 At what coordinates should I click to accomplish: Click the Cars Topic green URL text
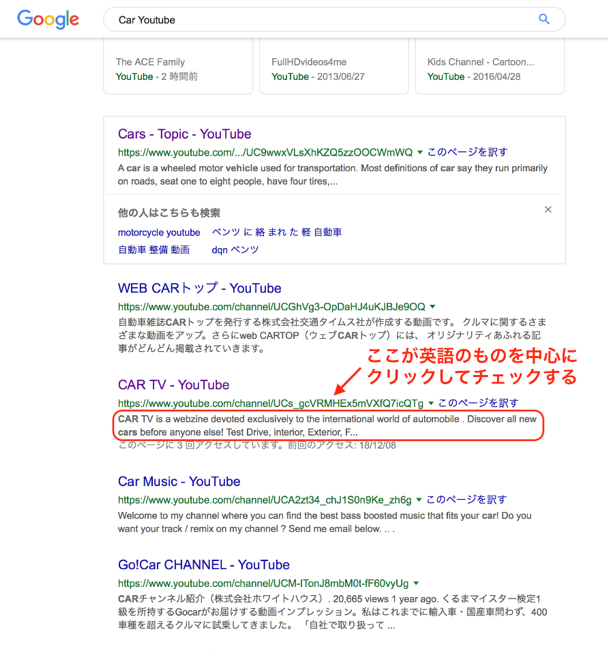click(265, 153)
